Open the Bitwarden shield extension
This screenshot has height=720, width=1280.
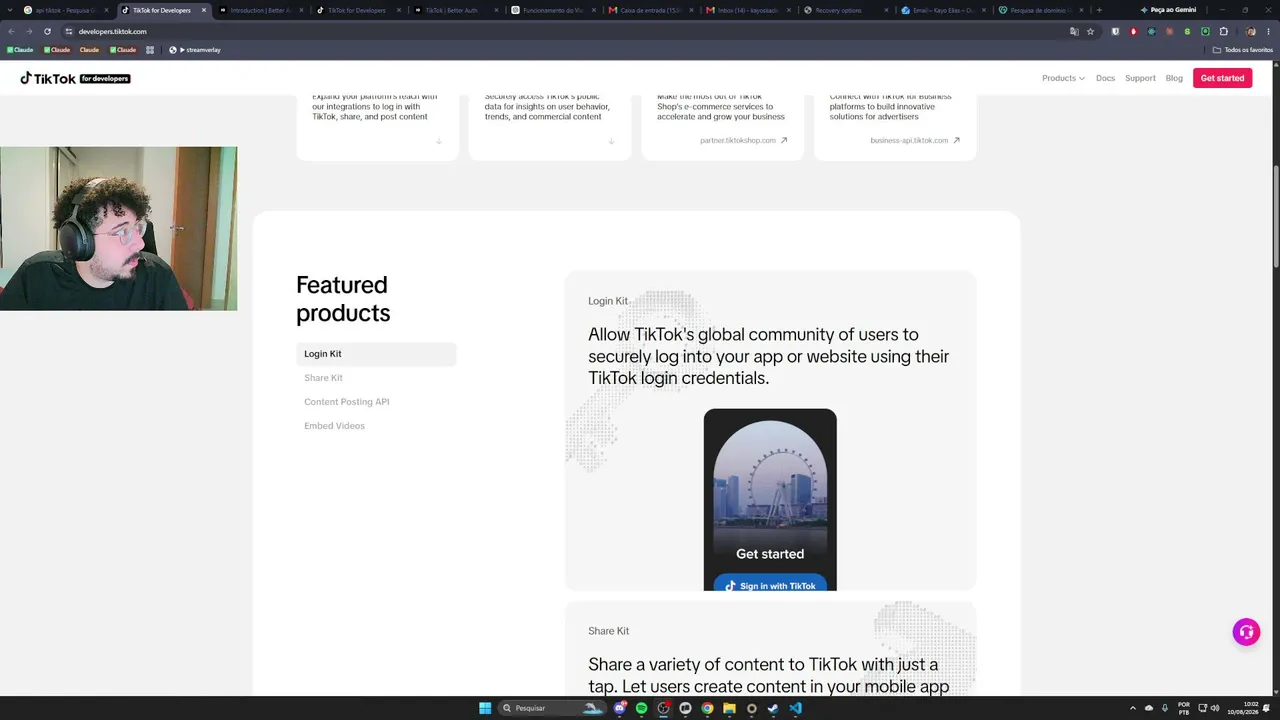tap(1115, 31)
